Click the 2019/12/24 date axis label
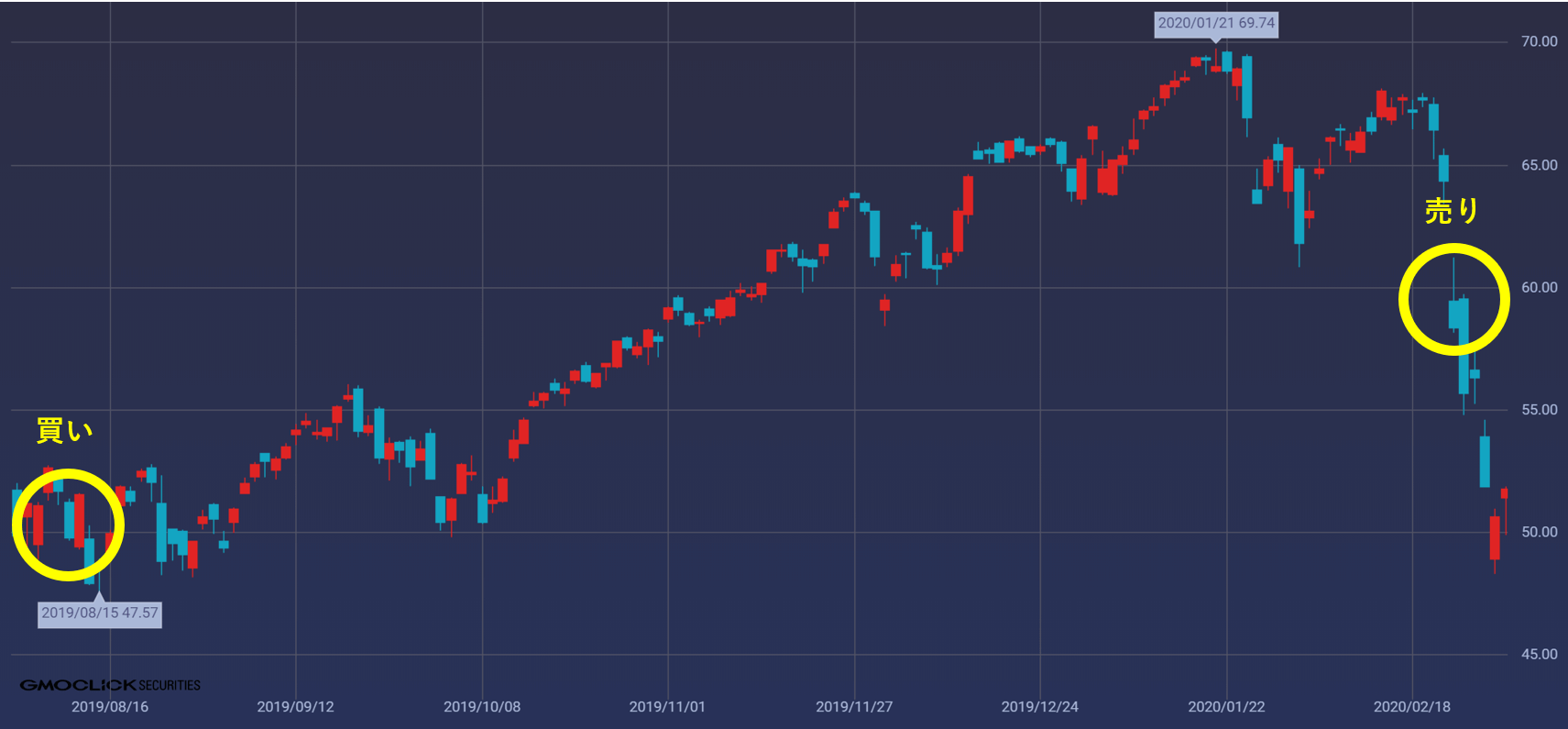The image size is (1568, 729). [x=1039, y=707]
